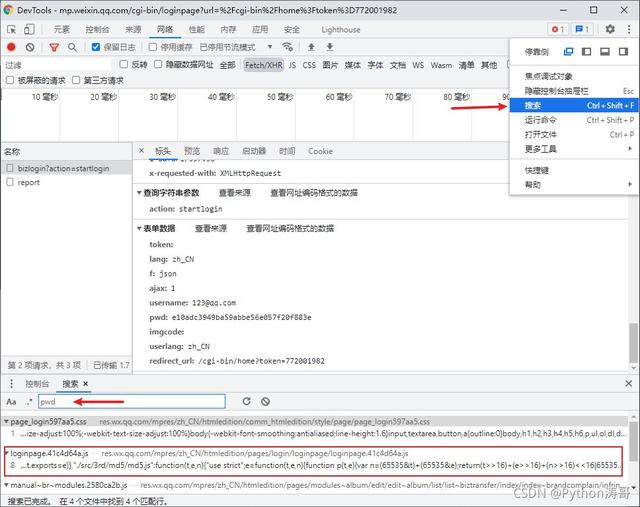Check the 被屏蔽的请求 checkbox
The width and height of the screenshot is (640, 507).
(x=10, y=80)
